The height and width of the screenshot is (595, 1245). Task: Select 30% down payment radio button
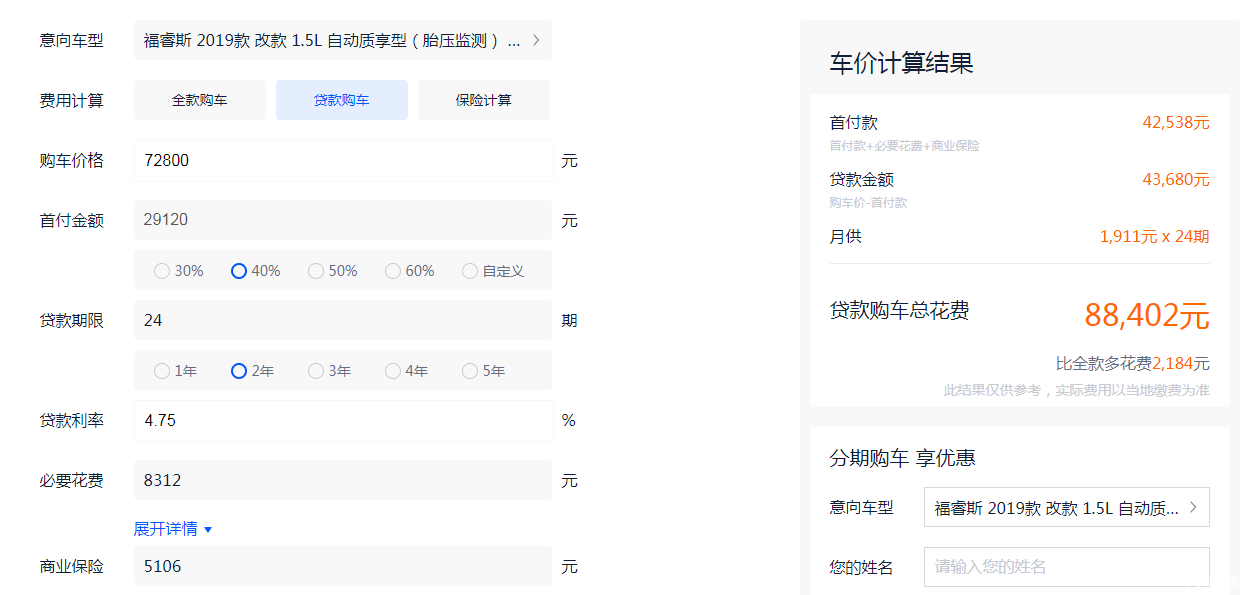162,271
